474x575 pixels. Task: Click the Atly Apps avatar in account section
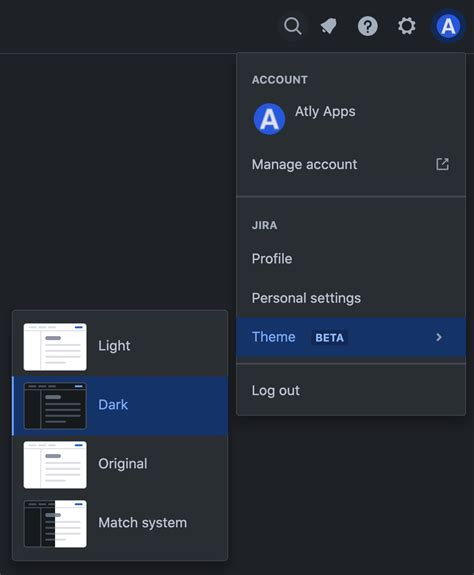pos(269,119)
